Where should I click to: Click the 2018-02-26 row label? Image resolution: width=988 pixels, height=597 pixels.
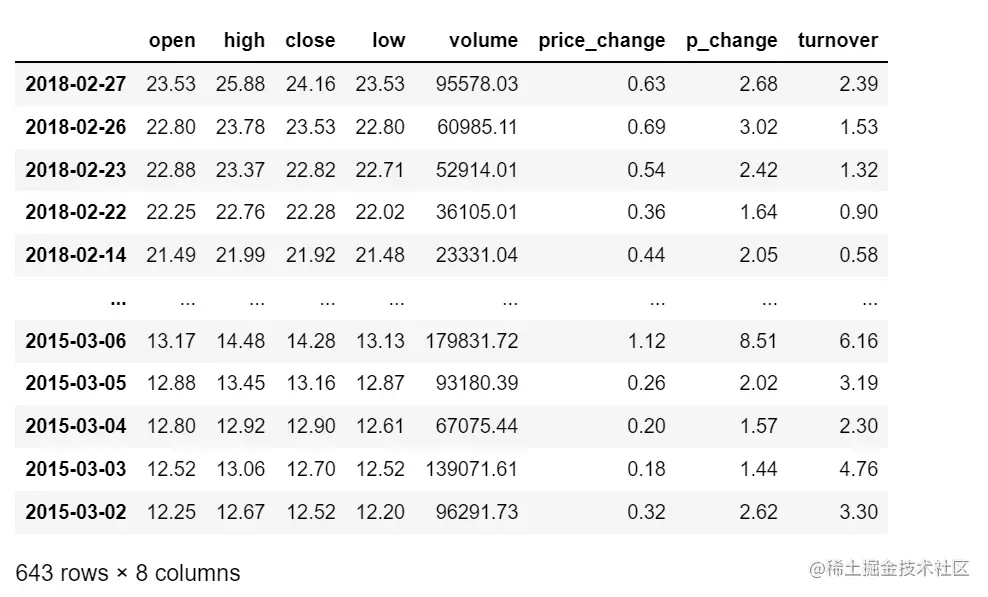point(76,127)
